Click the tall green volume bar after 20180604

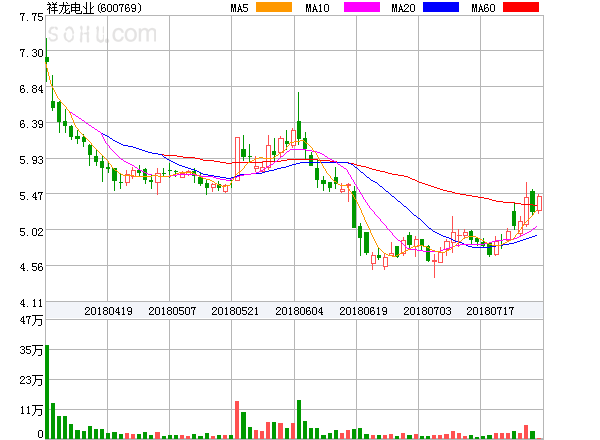(x=299, y=419)
